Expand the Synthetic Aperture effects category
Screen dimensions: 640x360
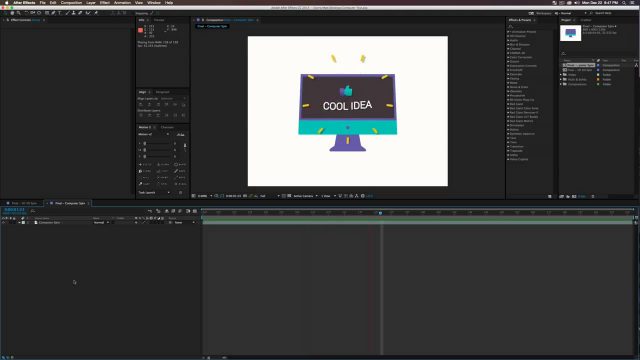click(x=508, y=133)
